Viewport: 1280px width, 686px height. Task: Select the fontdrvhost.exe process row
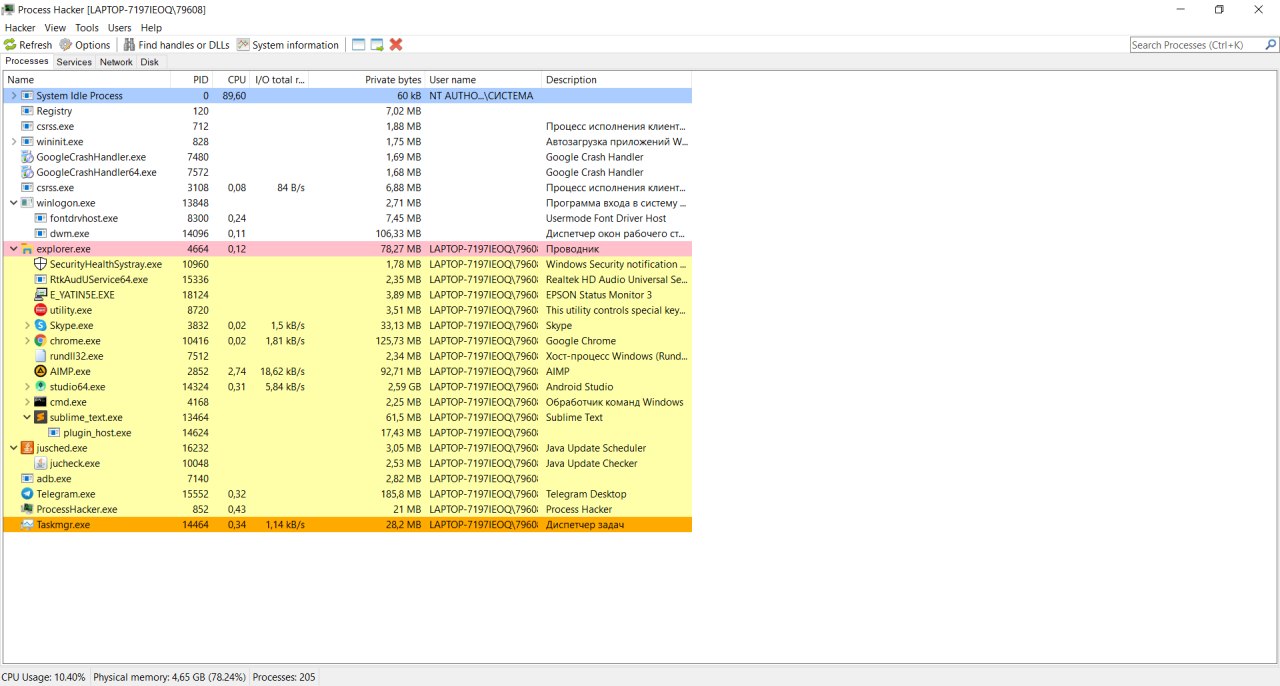[347, 218]
